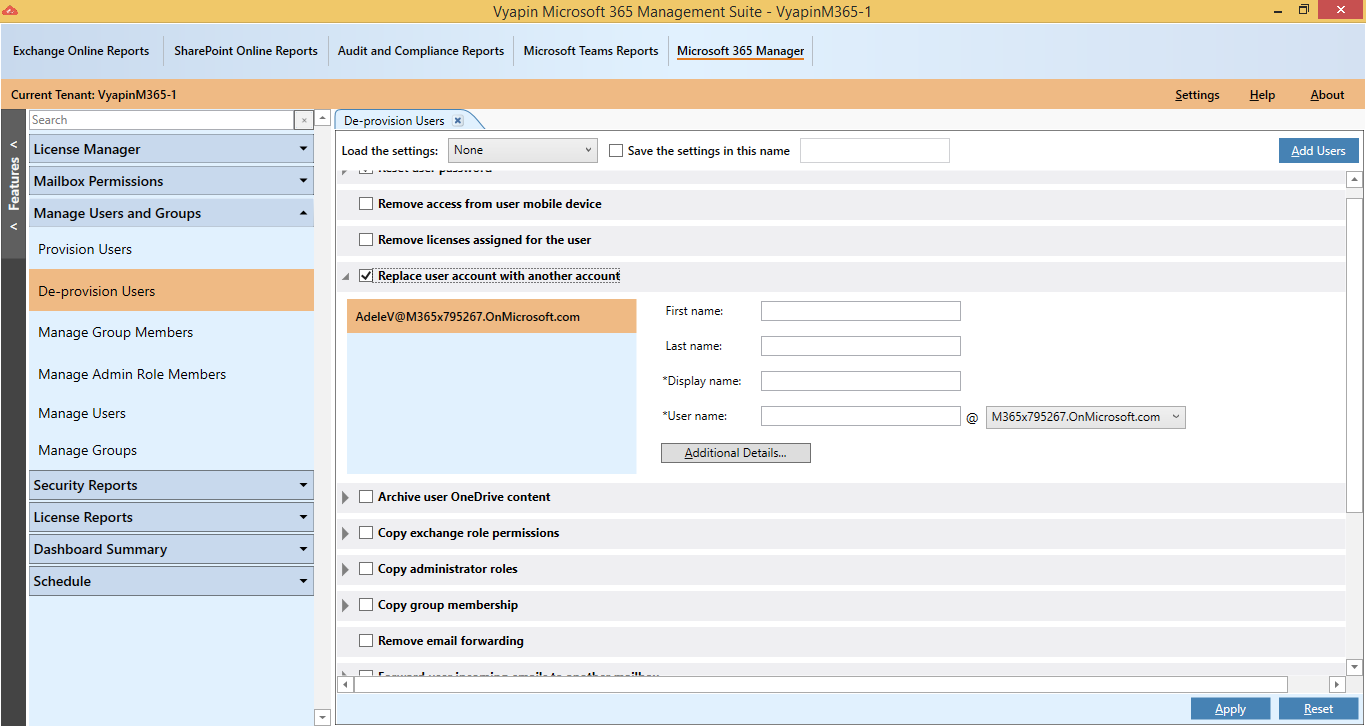
Task: Click the settings panel vertical scrollbar up arrow
Action: click(x=1354, y=180)
